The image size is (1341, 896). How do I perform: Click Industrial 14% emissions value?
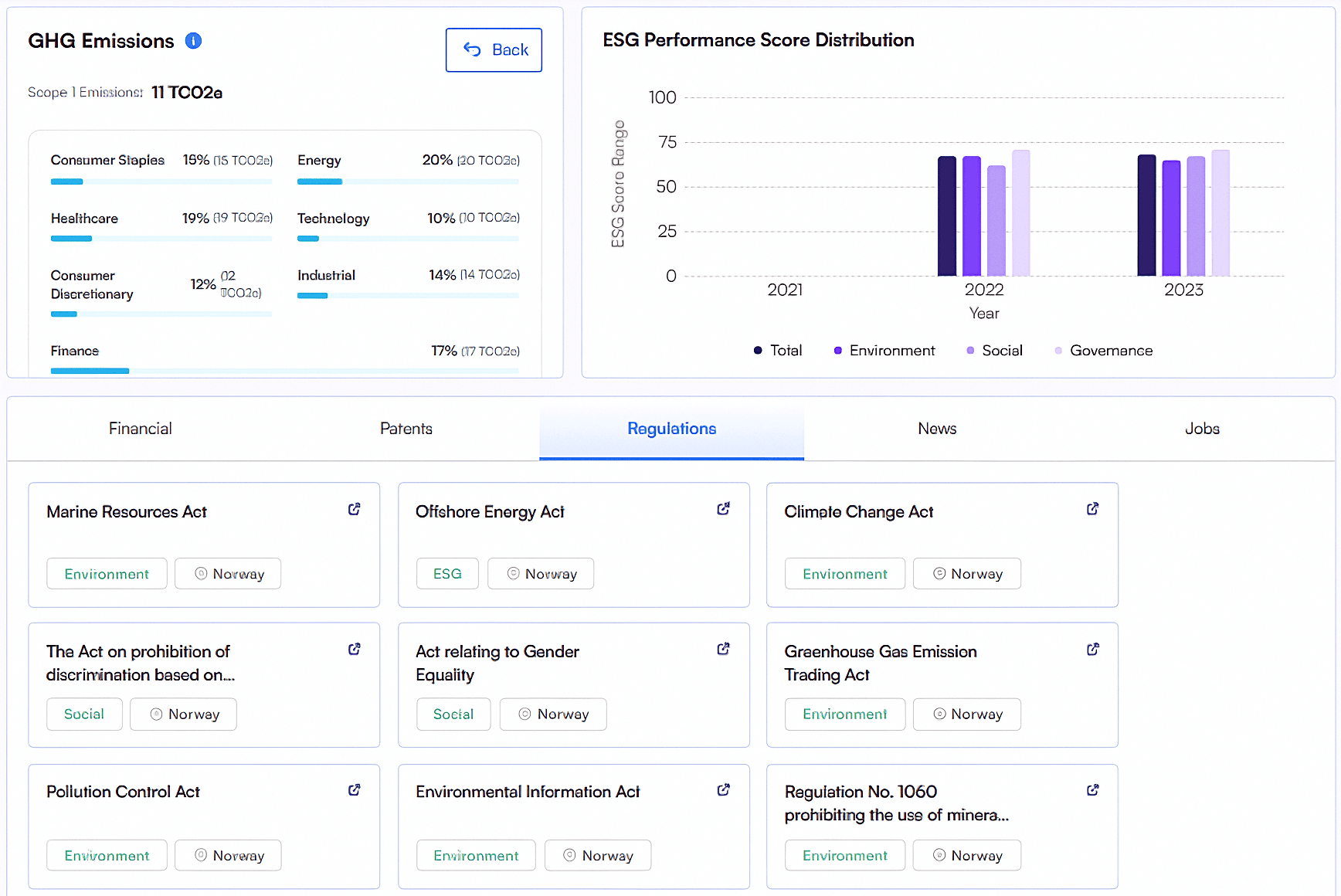(x=474, y=275)
